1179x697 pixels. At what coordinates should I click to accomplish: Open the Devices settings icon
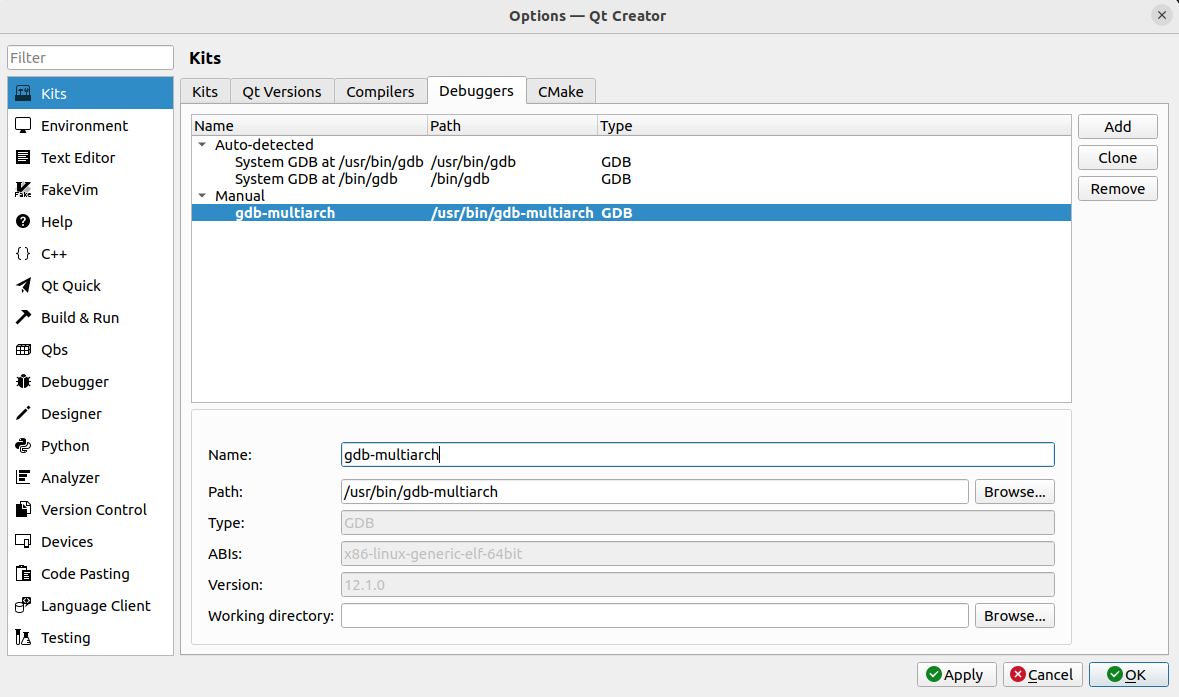point(23,541)
